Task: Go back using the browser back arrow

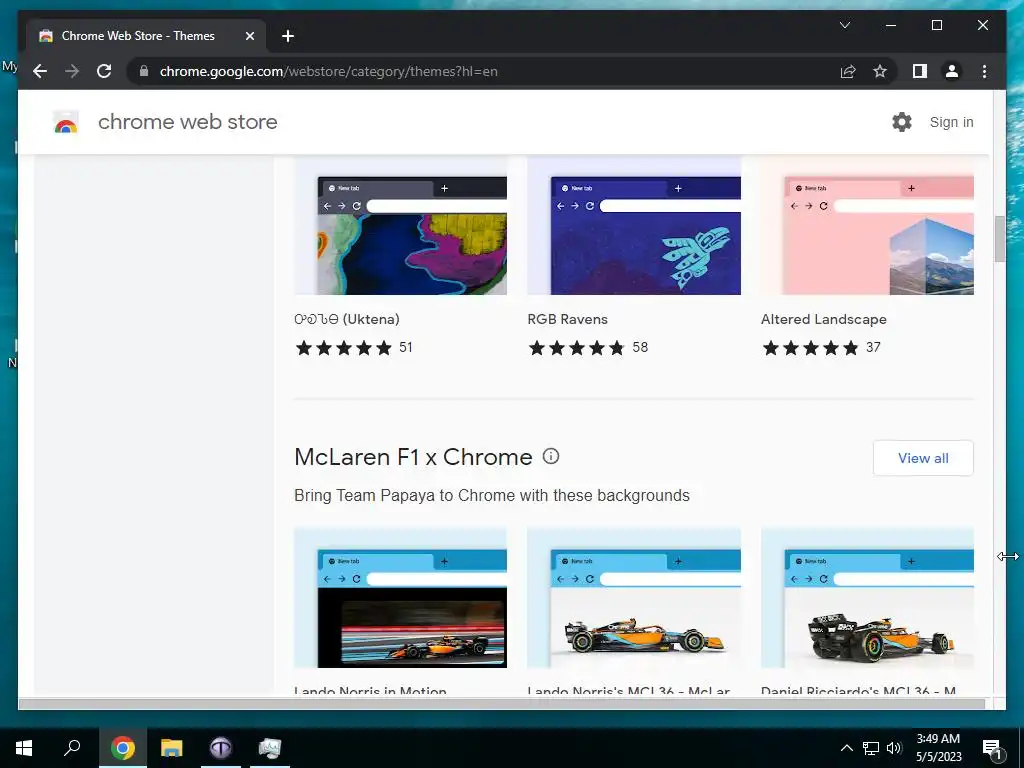Action: pos(40,71)
